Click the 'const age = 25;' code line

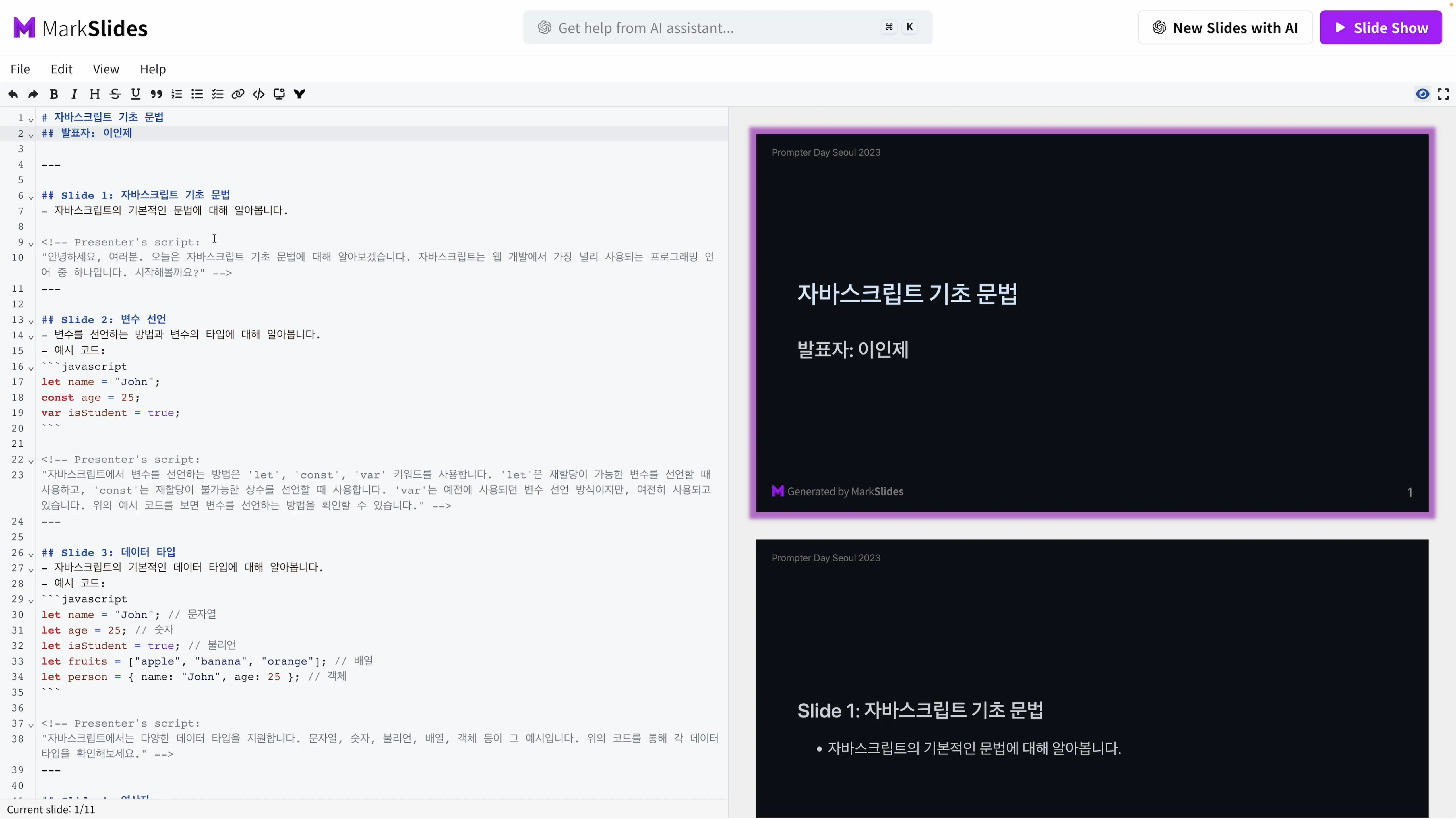90,397
